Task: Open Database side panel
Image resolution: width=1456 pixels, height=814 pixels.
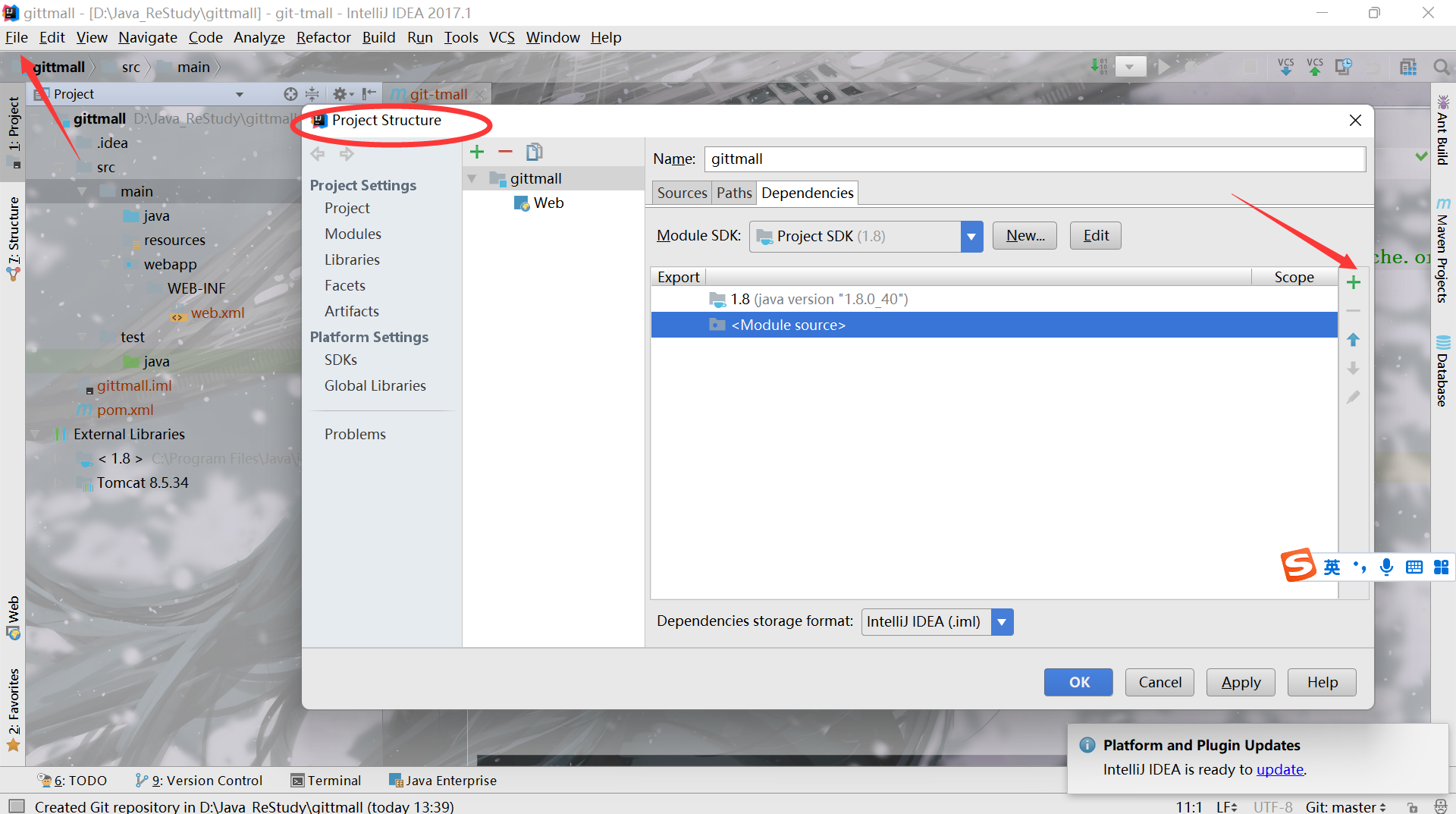Action: click(x=1442, y=370)
